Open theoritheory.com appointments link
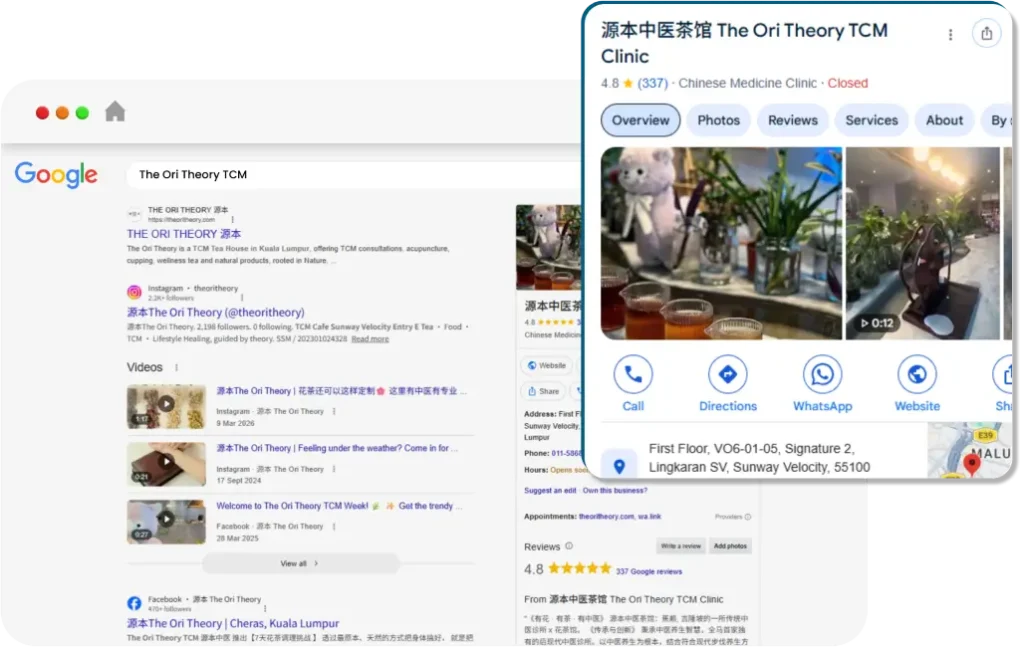1024x647 pixels. pos(606,516)
